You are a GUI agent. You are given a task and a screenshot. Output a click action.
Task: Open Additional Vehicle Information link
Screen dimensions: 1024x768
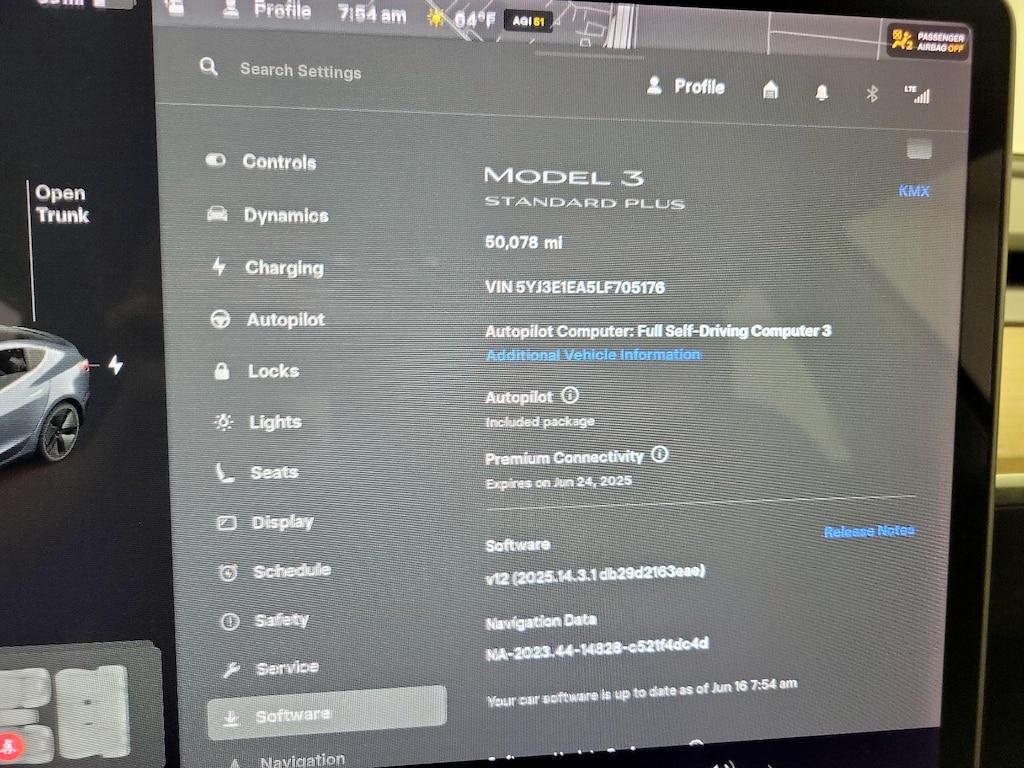pyautogui.click(x=594, y=355)
